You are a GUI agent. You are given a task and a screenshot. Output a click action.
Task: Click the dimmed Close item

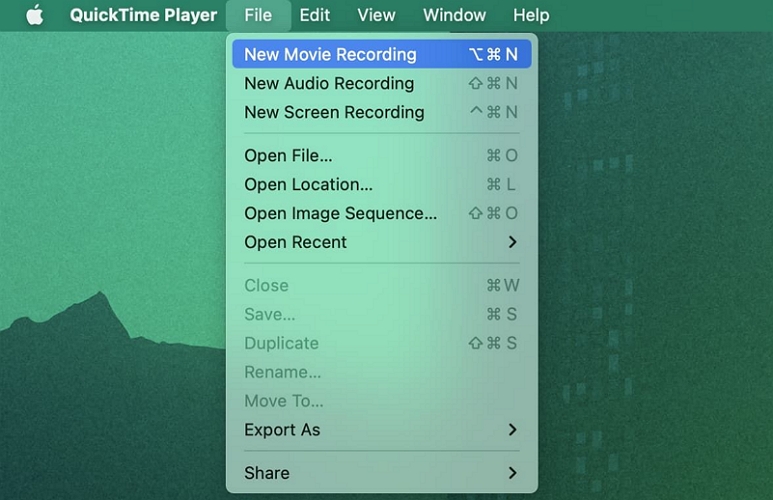(x=382, y=285)
